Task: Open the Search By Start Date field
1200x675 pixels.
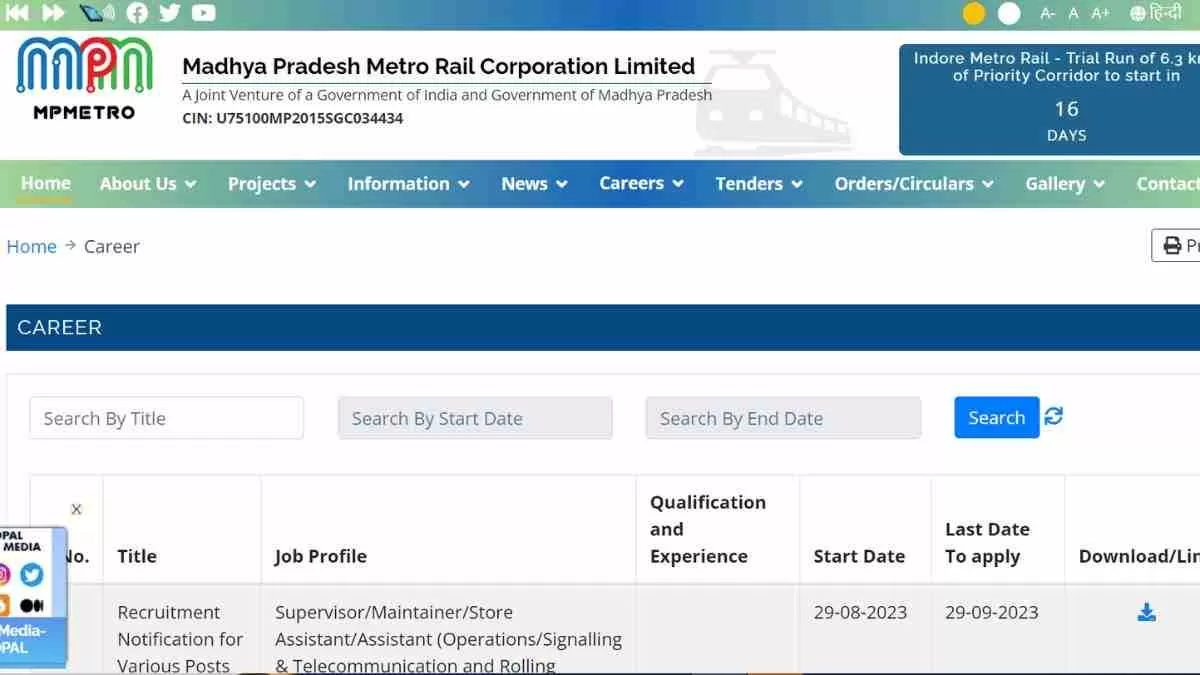Action: (x=475, y=418)
